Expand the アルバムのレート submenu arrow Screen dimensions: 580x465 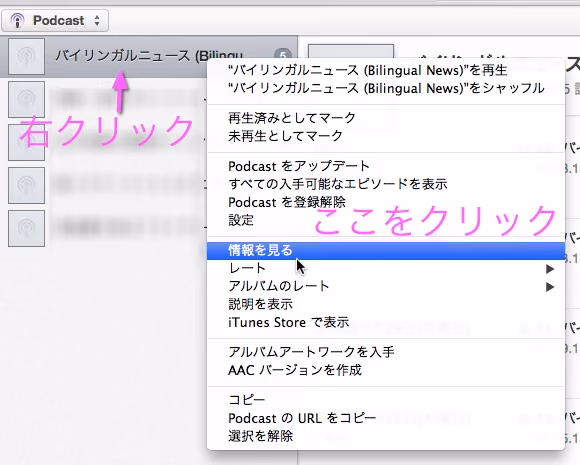coord(550,287)
